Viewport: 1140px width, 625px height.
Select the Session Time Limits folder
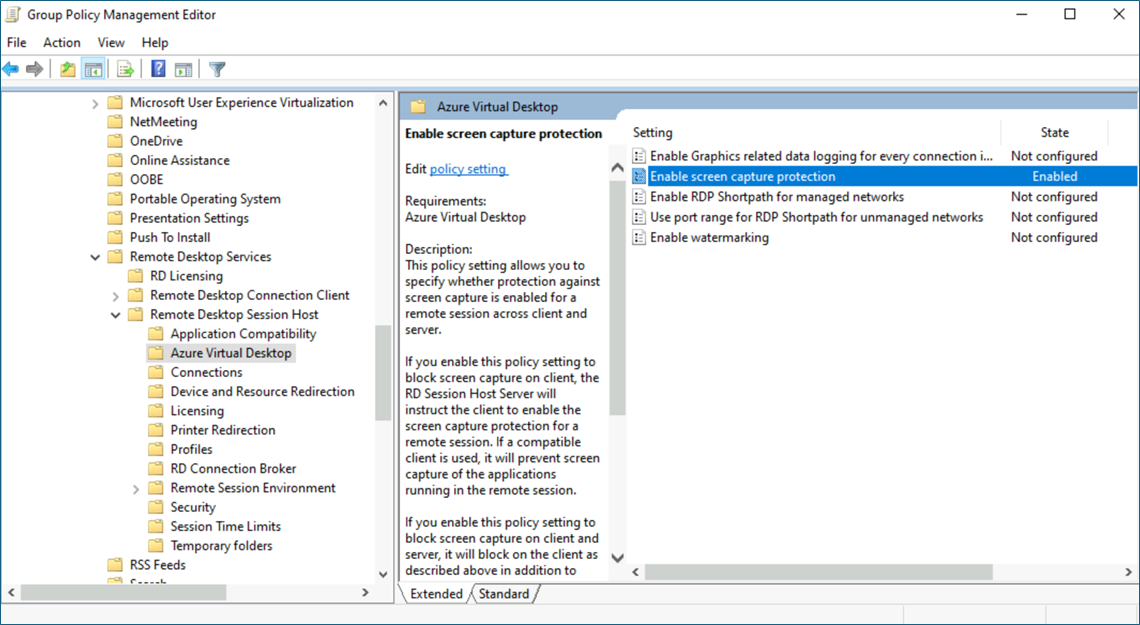225,526
